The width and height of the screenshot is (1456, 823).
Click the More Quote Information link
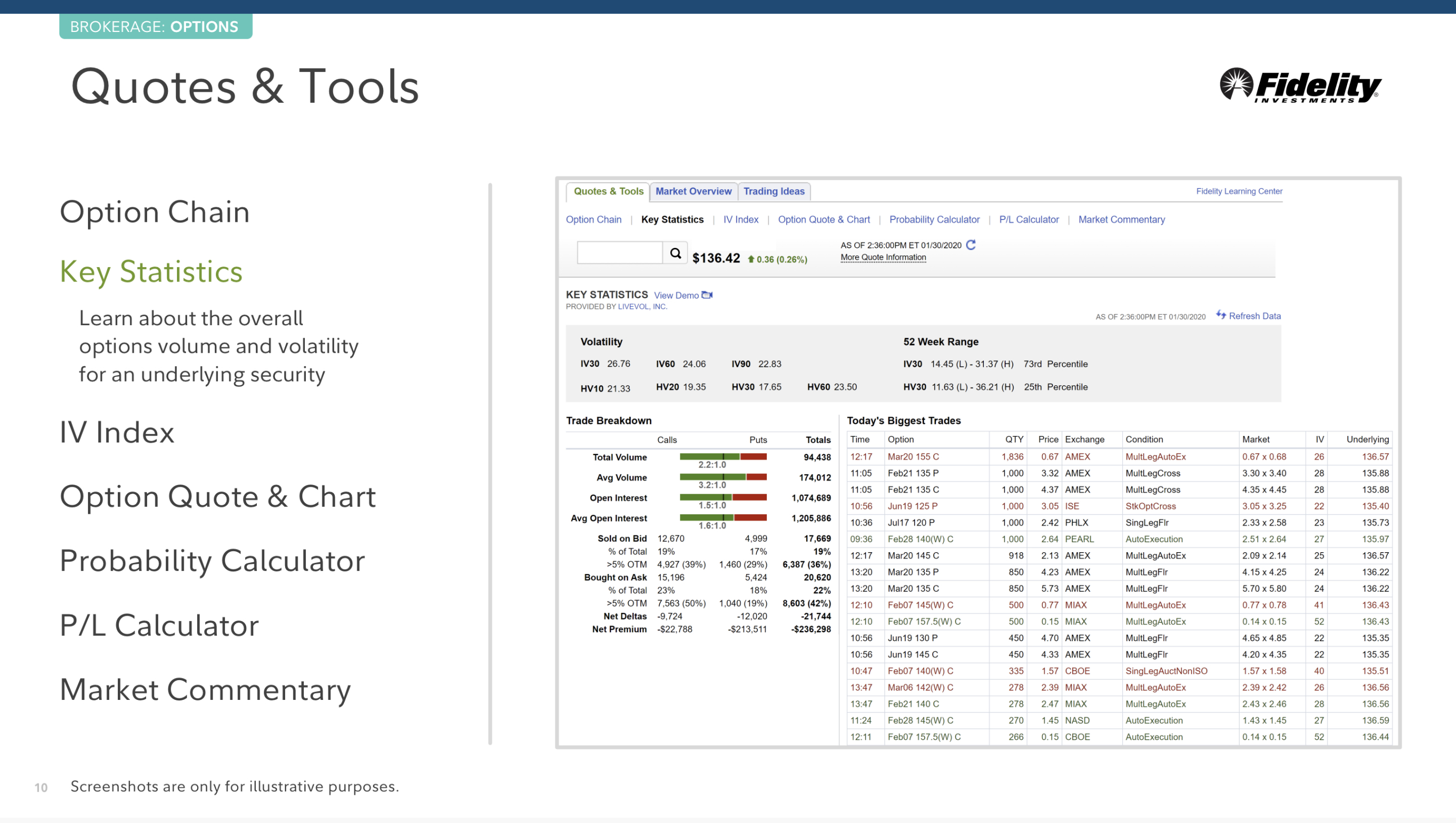pyautogui.click(x=883, y=257)
